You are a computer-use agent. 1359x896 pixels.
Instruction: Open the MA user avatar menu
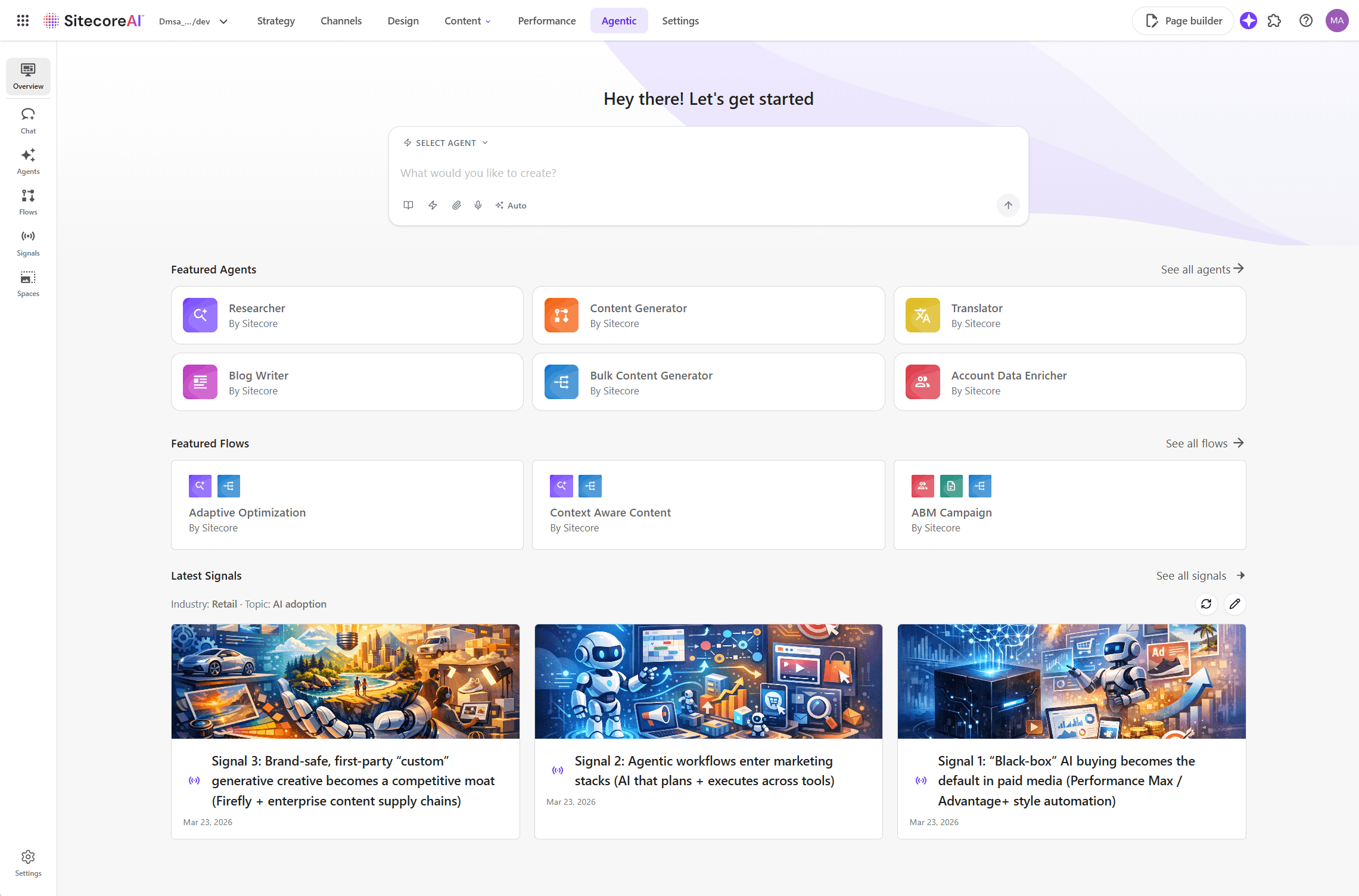[1337, 21]
